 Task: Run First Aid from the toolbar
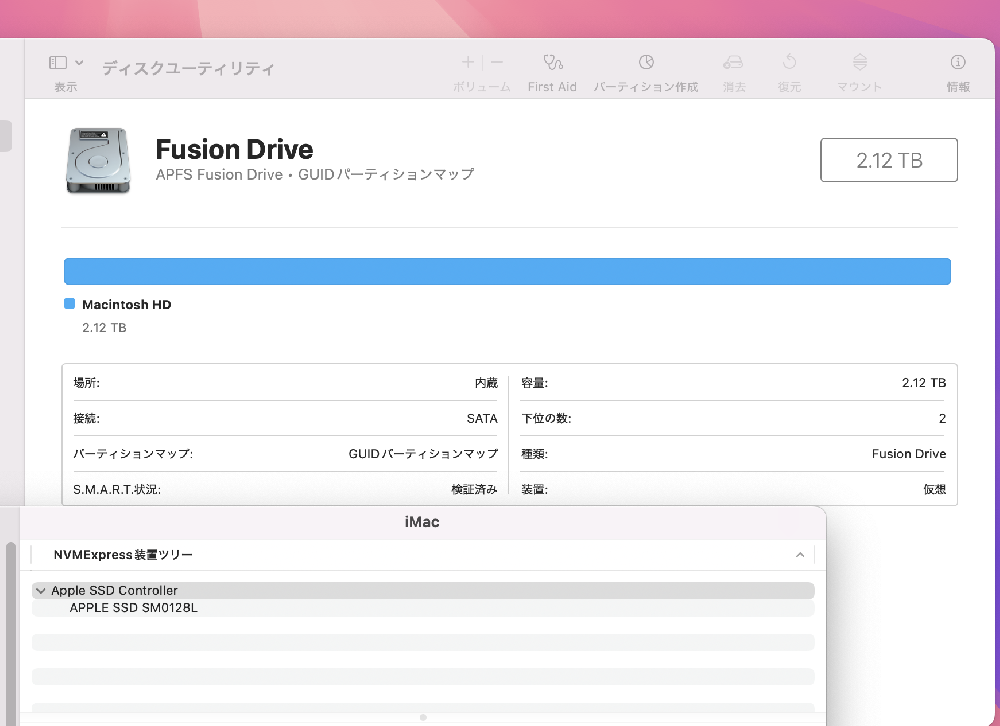click(x=552, y=62)
